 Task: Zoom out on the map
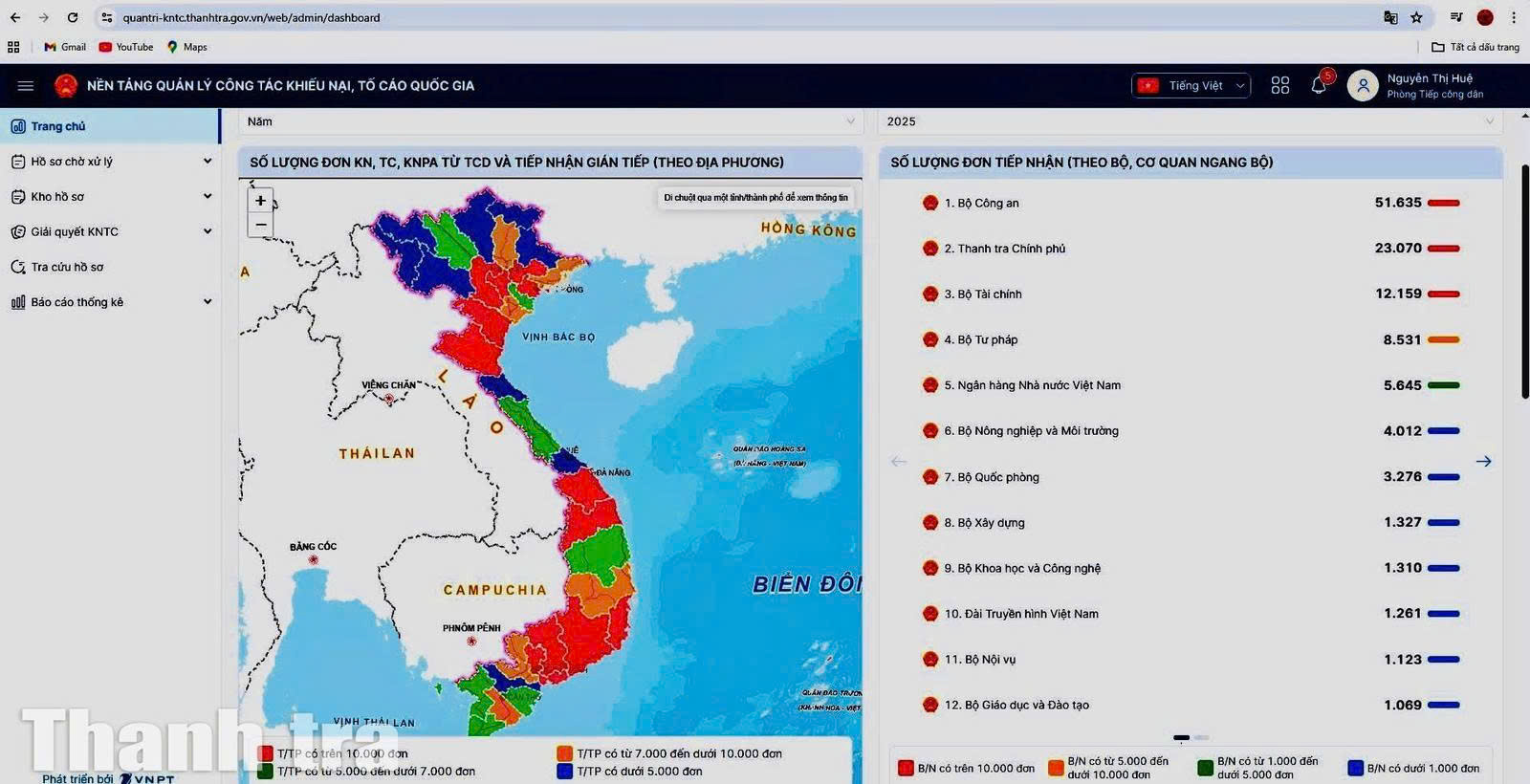[260, 225]
